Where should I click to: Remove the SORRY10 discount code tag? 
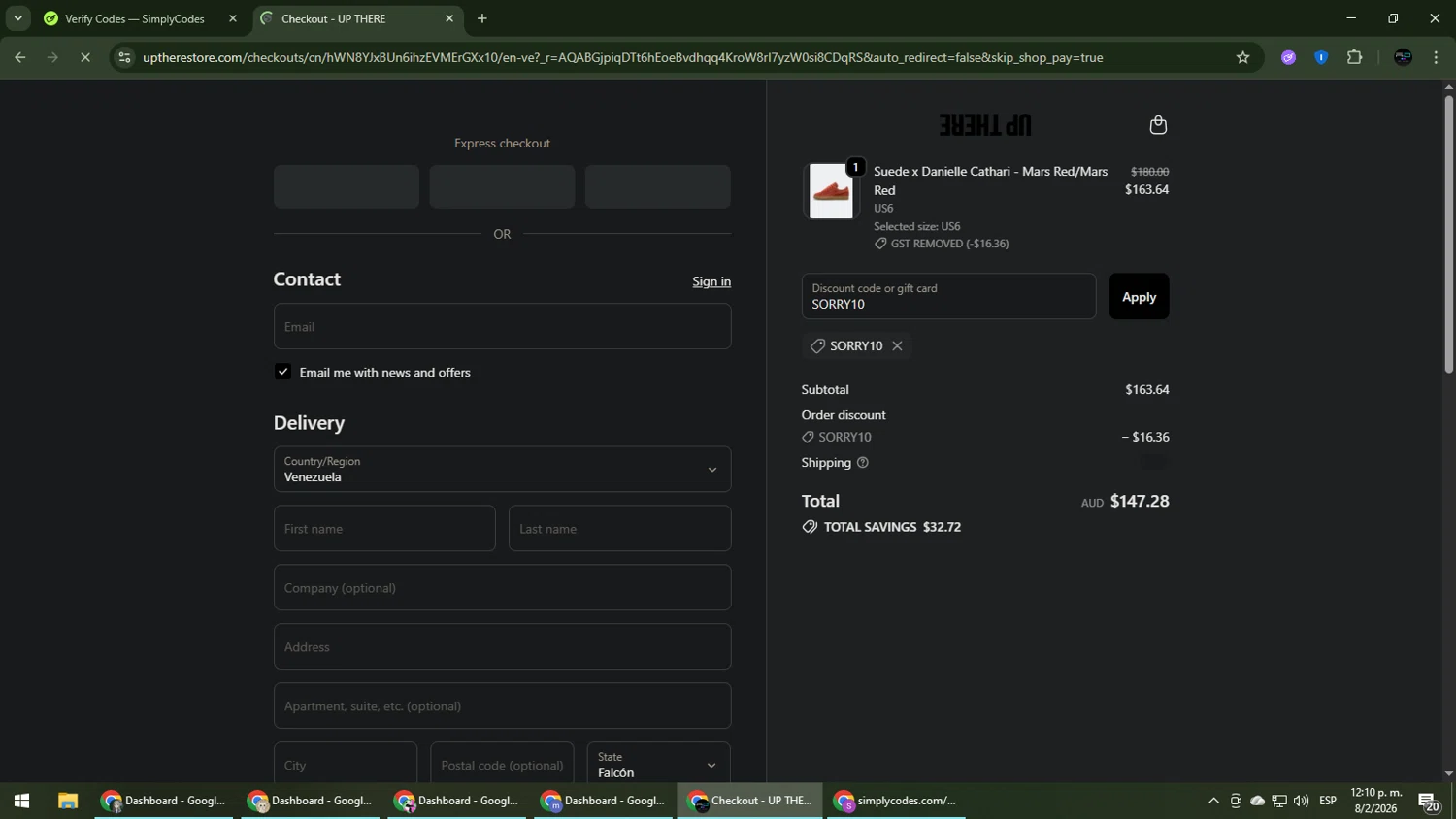point(897,345)
